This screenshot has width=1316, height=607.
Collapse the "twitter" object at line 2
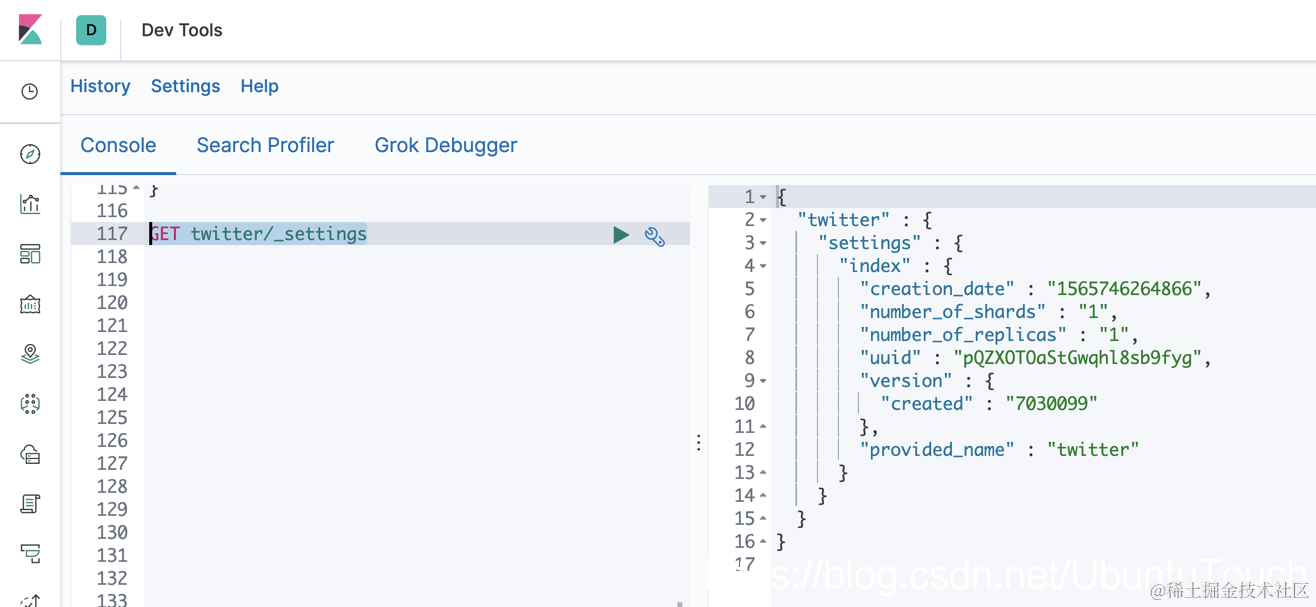click(764, 220)
